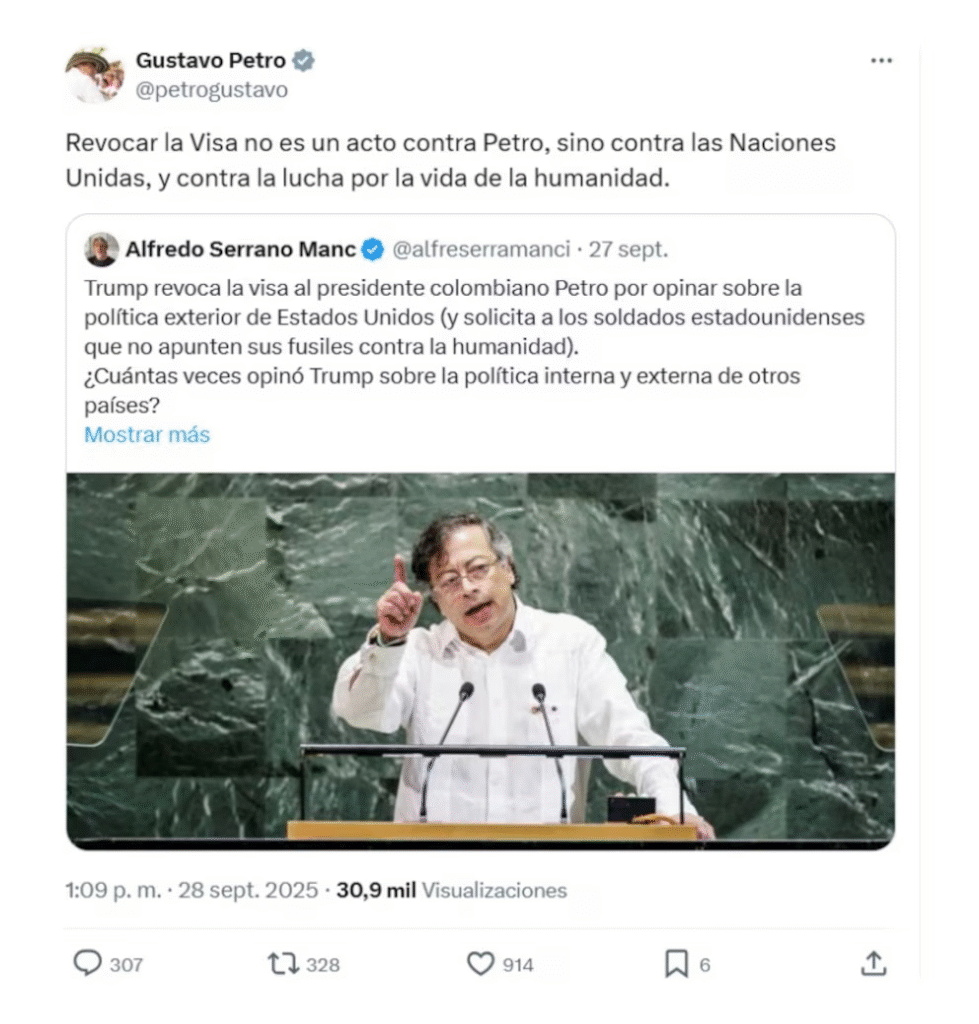Click Gustavo Petro's verified badge
This screenshot has height=1024, width=979.
coord(303,60)
